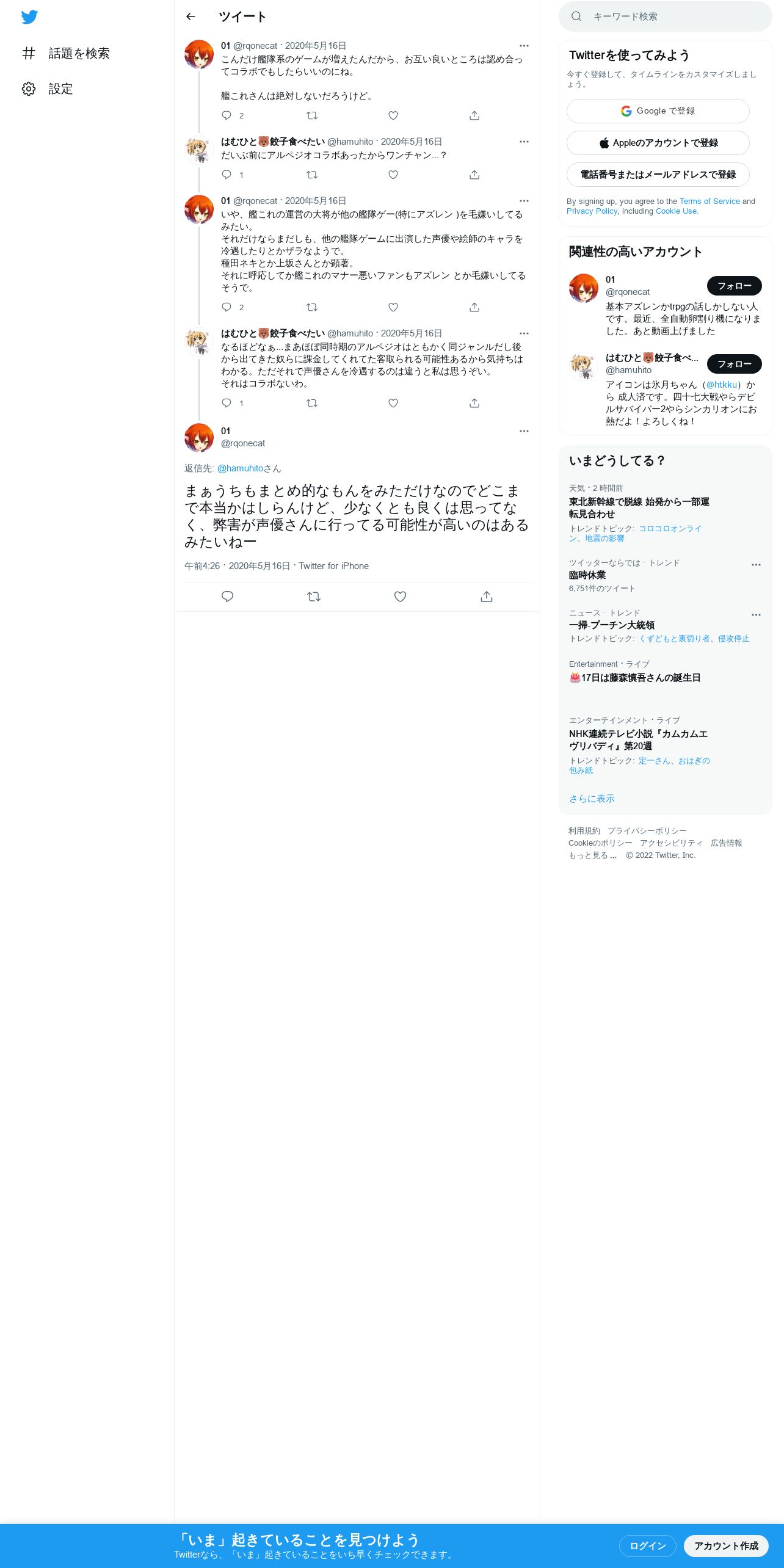Open more options on the main tweet
The height and width of the screenshot is (1568, 784).
524,431
